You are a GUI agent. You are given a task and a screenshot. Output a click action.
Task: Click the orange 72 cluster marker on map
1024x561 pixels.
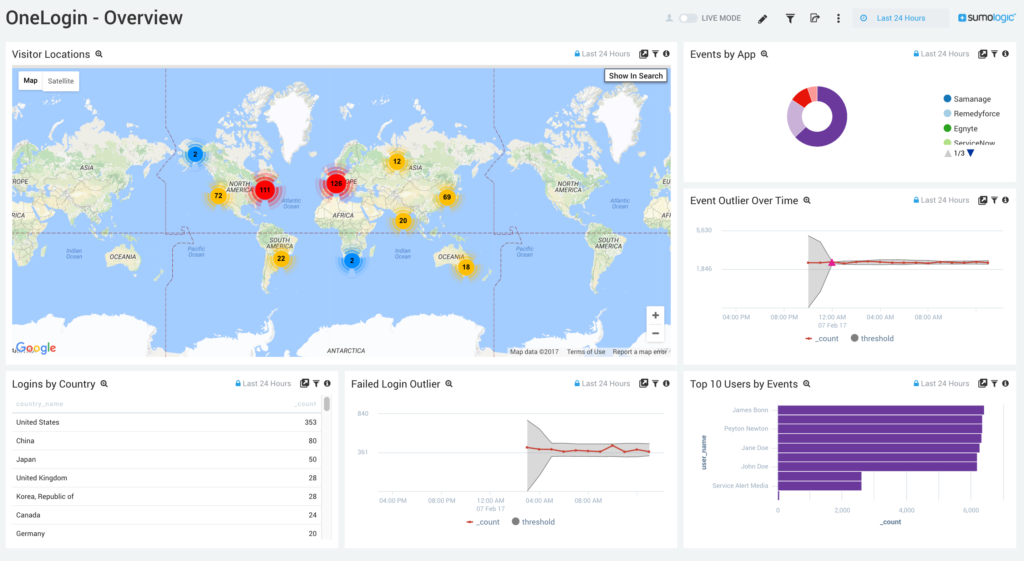pyautogui.click(x=218, y=195)
